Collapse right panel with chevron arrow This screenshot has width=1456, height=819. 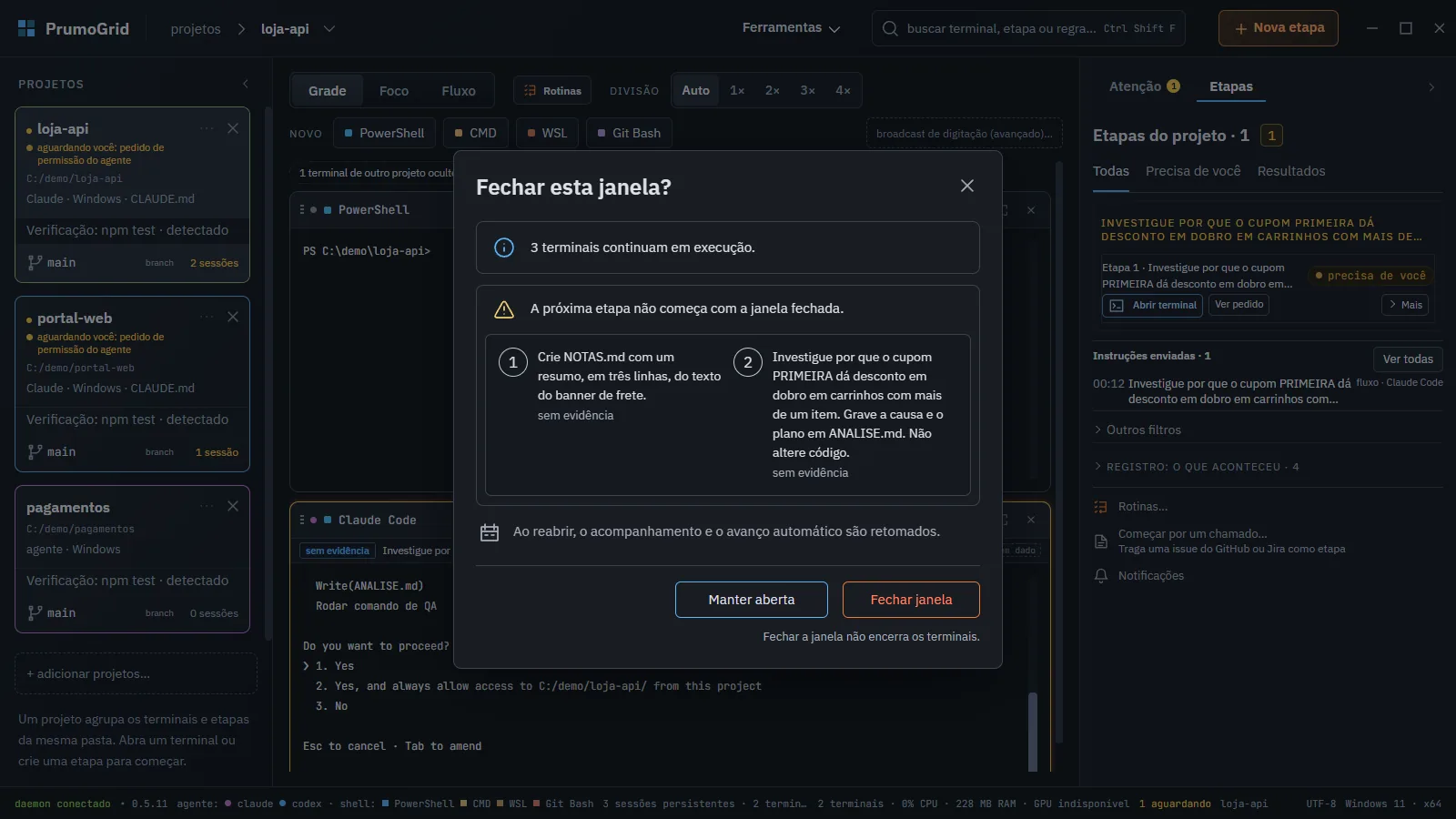coord(1431,87)
